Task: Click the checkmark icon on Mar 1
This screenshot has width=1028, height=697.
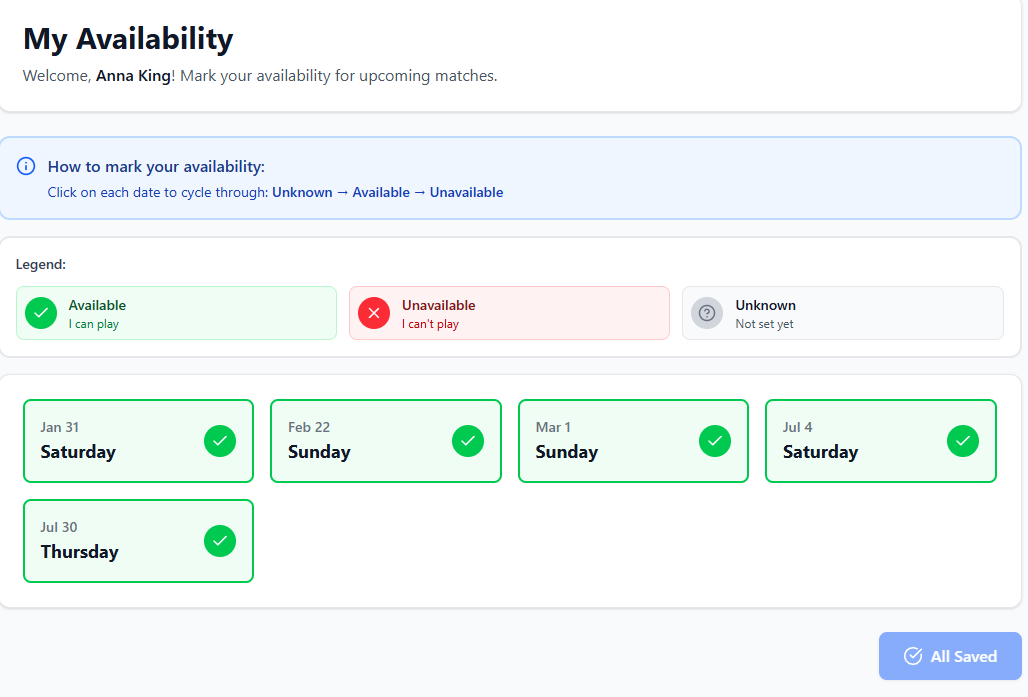Action: 714,441
